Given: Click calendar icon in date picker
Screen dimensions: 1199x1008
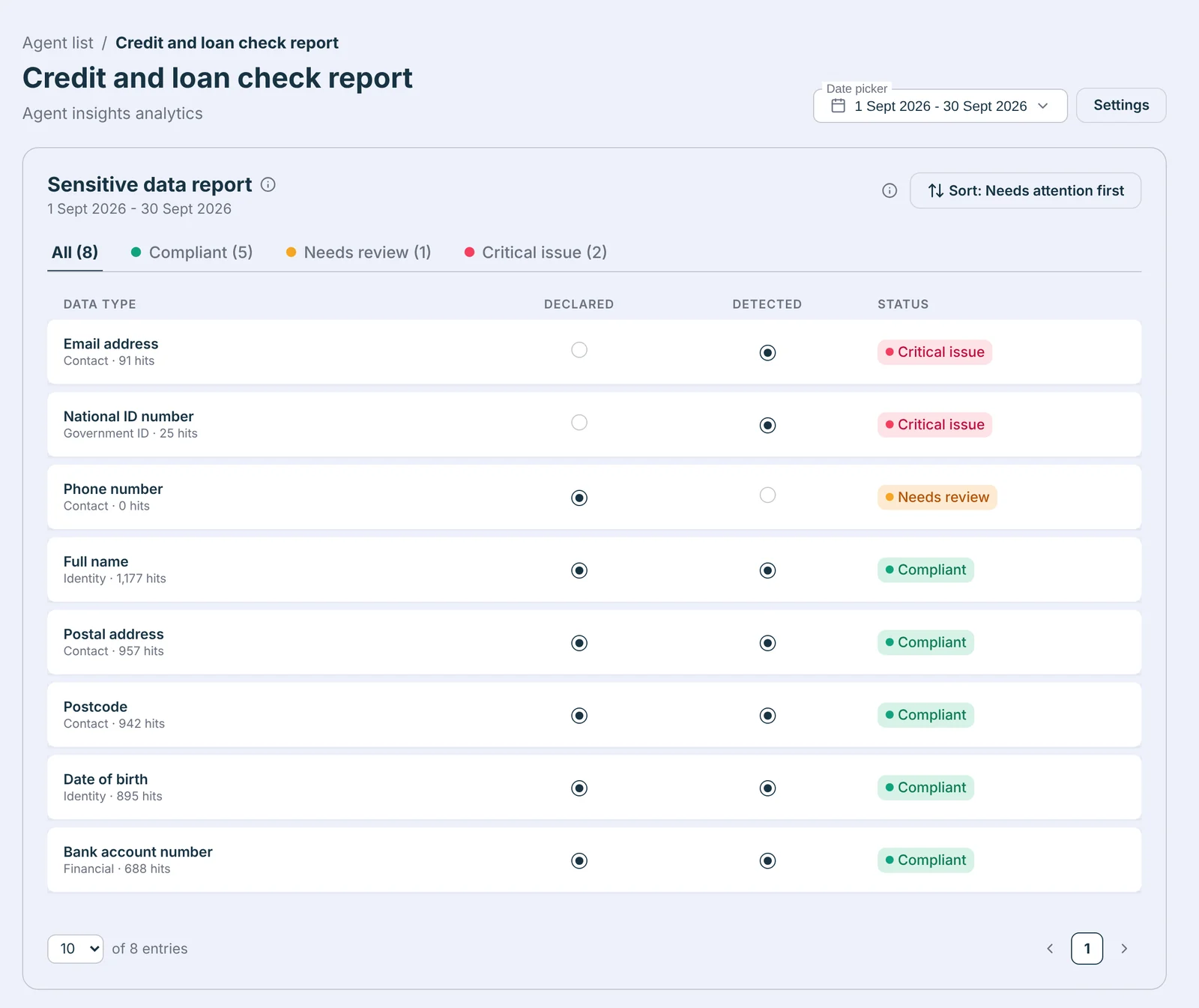Looking at the screenshot, I should click(x=839, y=106).
